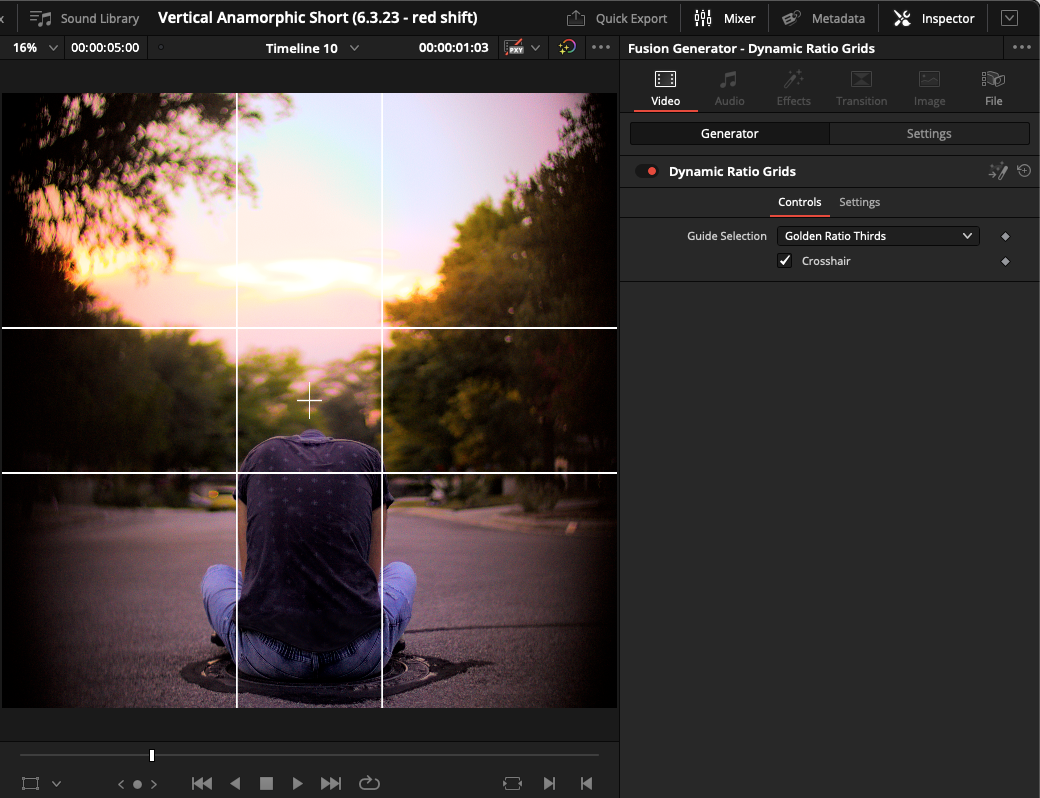Click the marker dot between the arrows

(x=137, y=784)
